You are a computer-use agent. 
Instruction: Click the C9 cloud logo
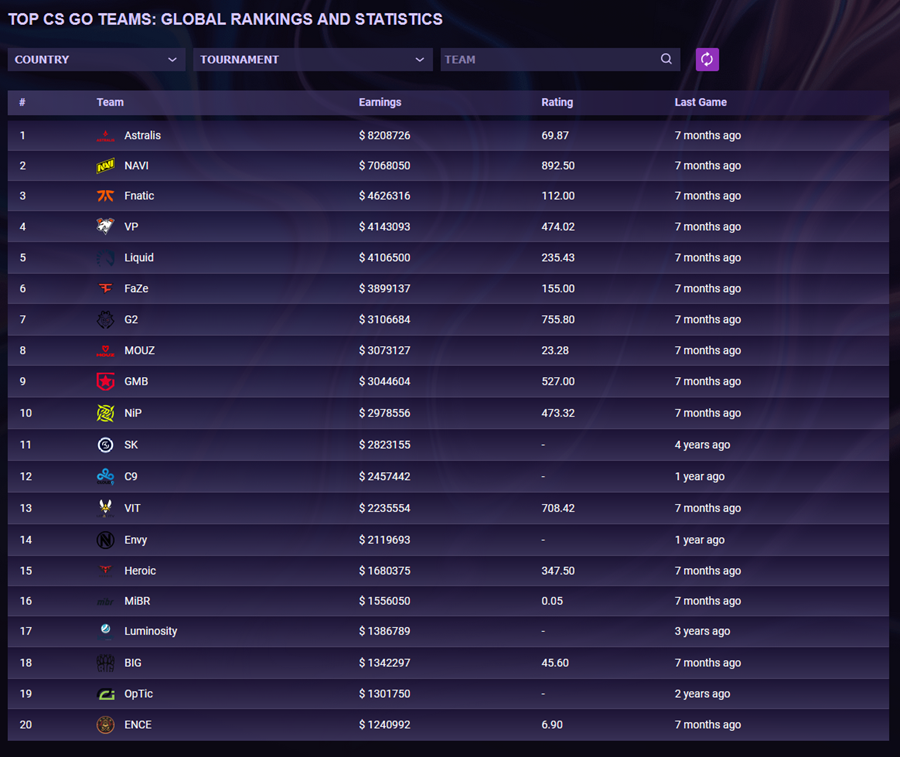[105, 476]
